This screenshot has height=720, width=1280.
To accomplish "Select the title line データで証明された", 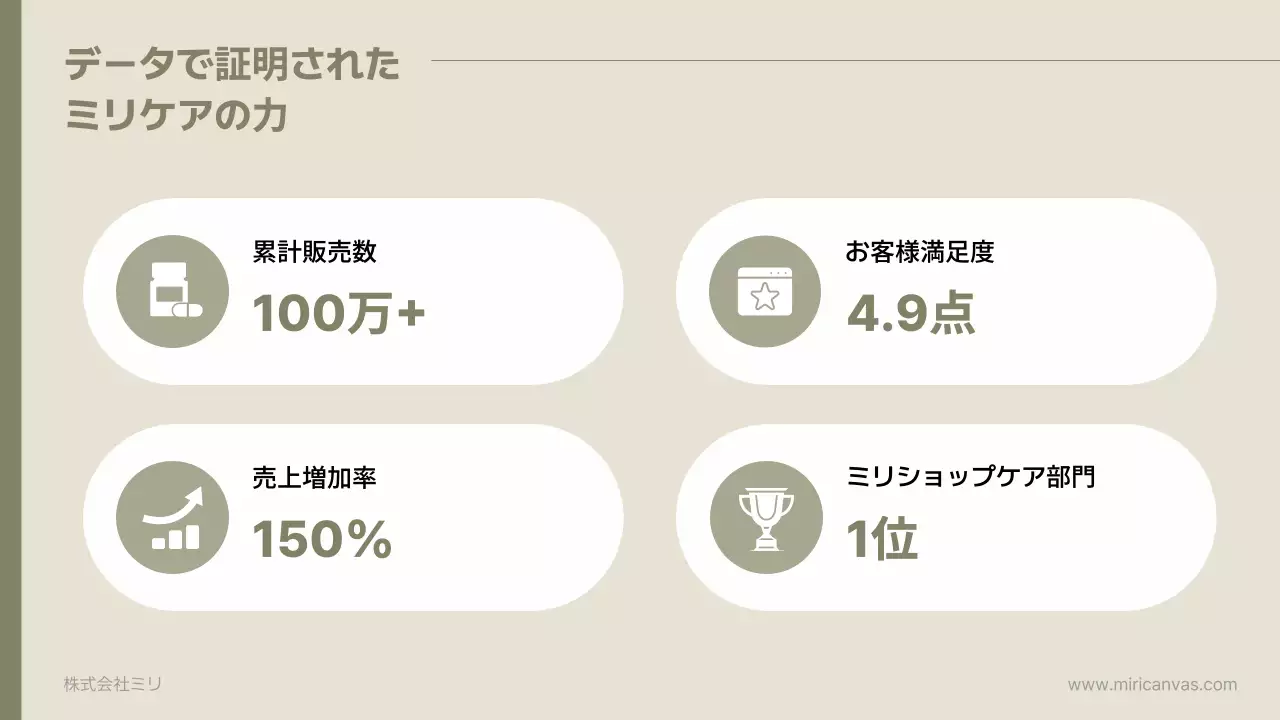I will [232, 66].
